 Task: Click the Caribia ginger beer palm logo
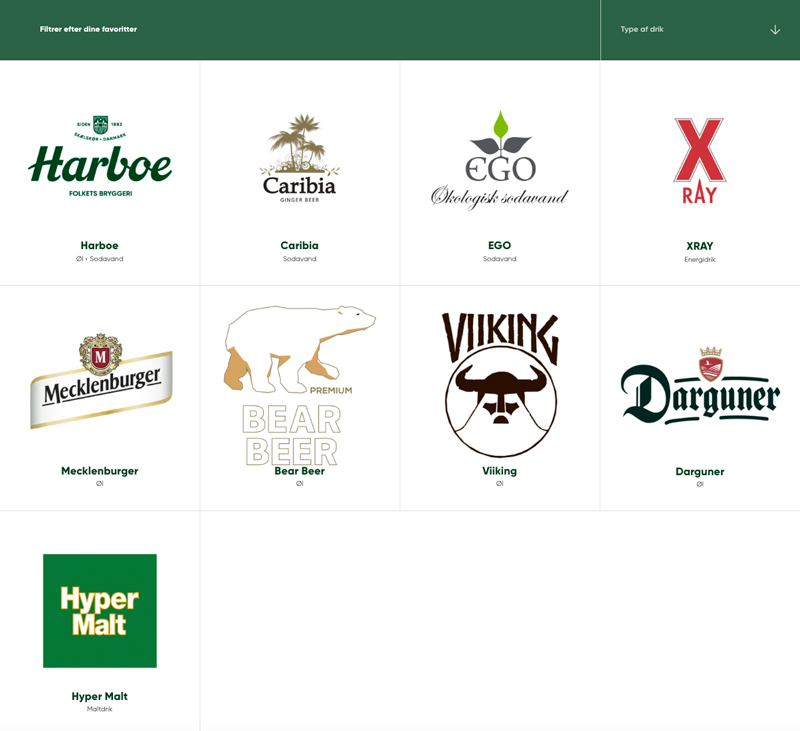click(x=300, y=160)
